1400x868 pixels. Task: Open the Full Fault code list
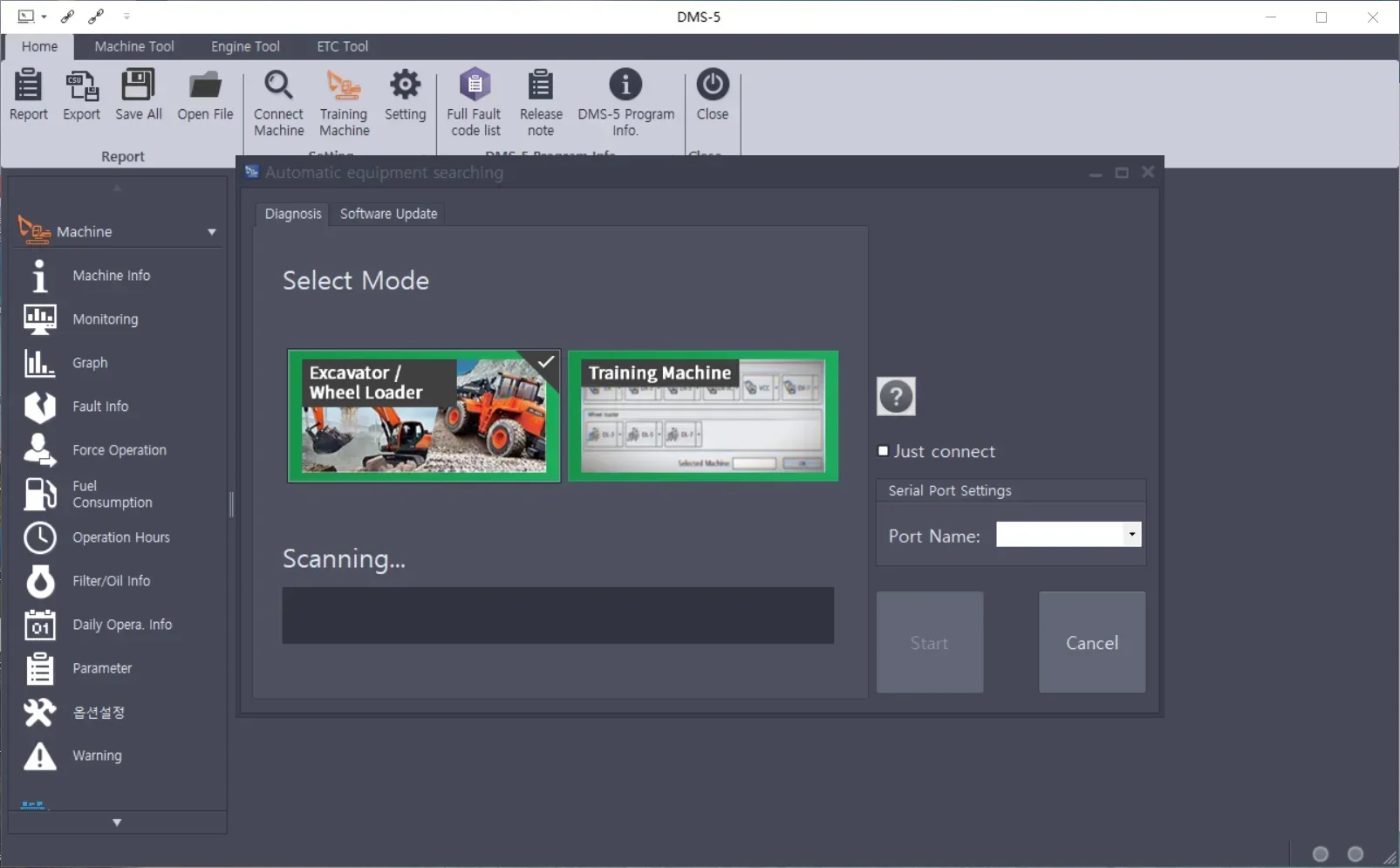[x=474, y=100]
